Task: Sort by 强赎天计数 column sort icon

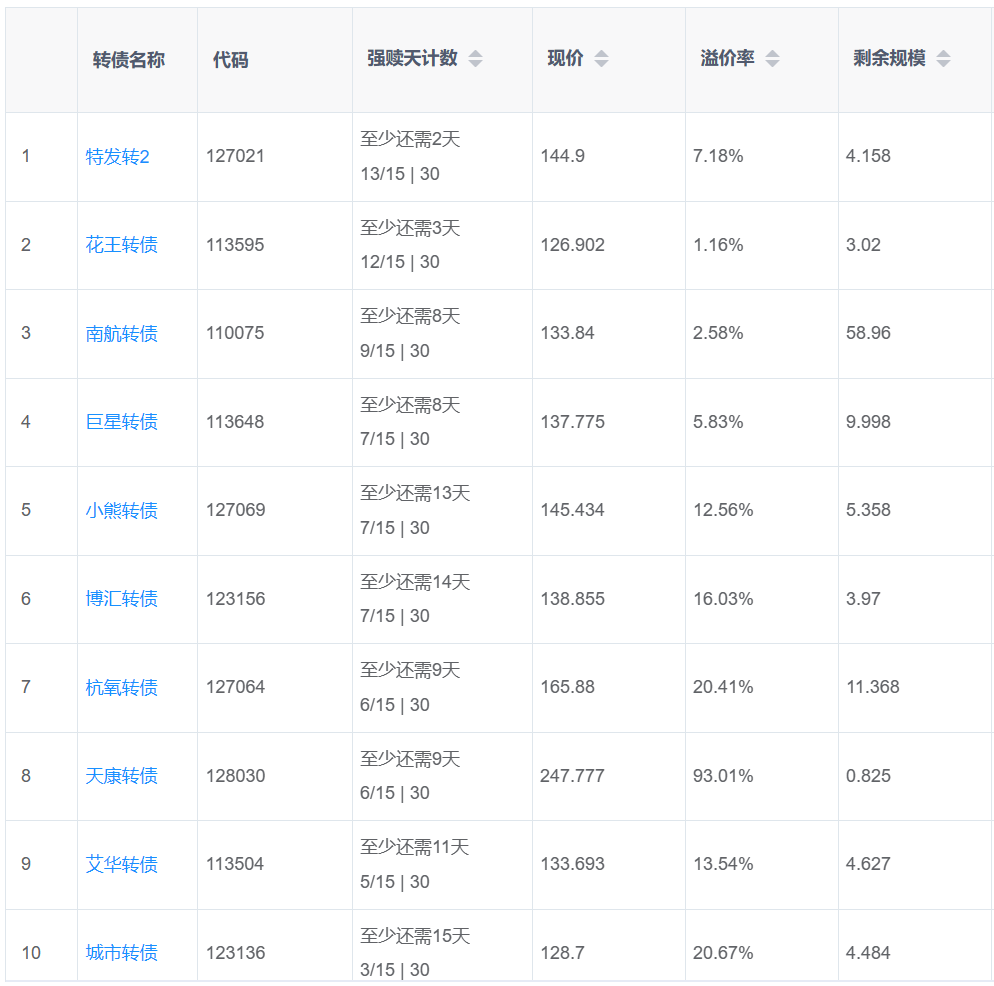Action: coord(475,59)
